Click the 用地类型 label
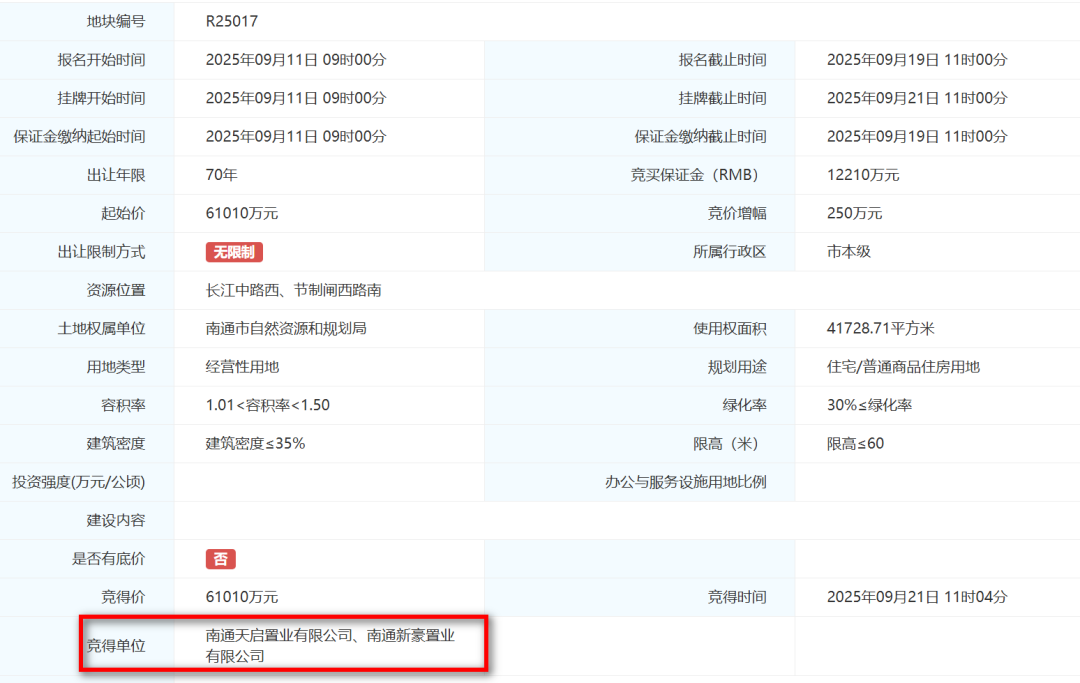The height and width of the screenshot is (683, 1080). pos(116,367)
